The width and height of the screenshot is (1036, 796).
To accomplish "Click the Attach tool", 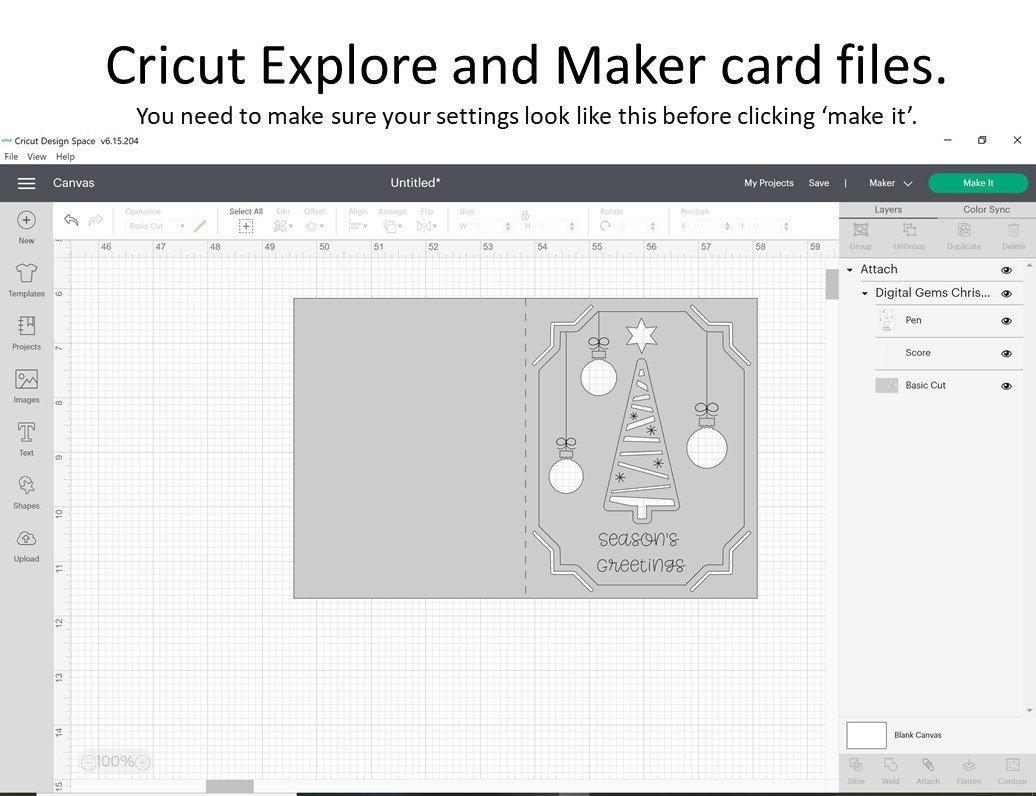I will click(928, 770).
